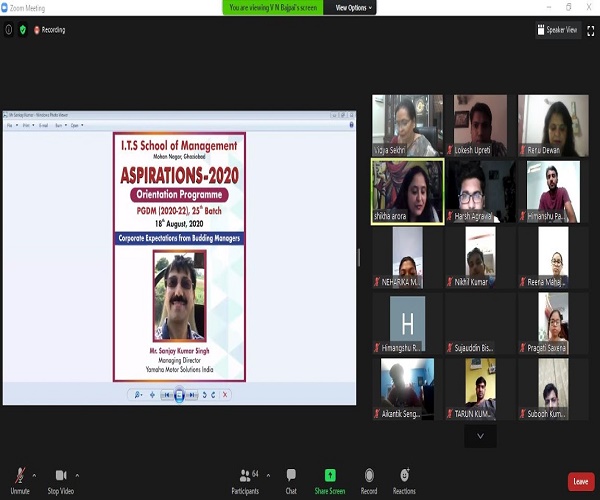Click 'Corporate Expectations from Budding Managers' text

pos(179,238)
